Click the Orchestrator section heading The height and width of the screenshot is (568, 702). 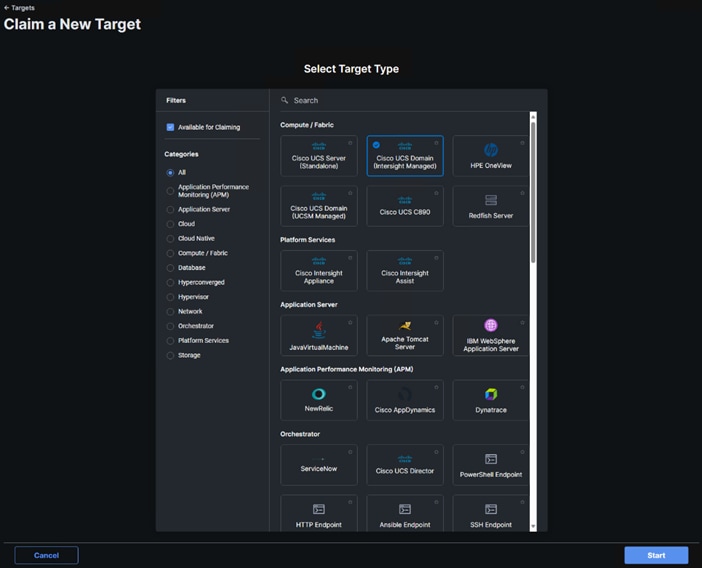[x=300, y=434]
